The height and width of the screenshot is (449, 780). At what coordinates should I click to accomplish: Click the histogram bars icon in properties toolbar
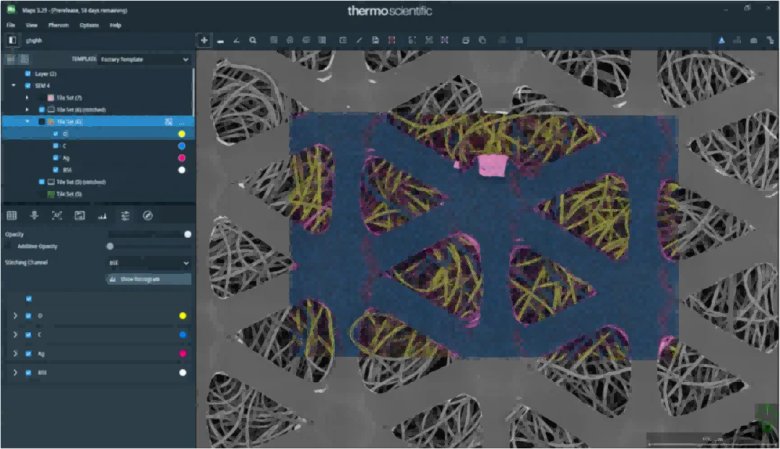coord(102,215)
